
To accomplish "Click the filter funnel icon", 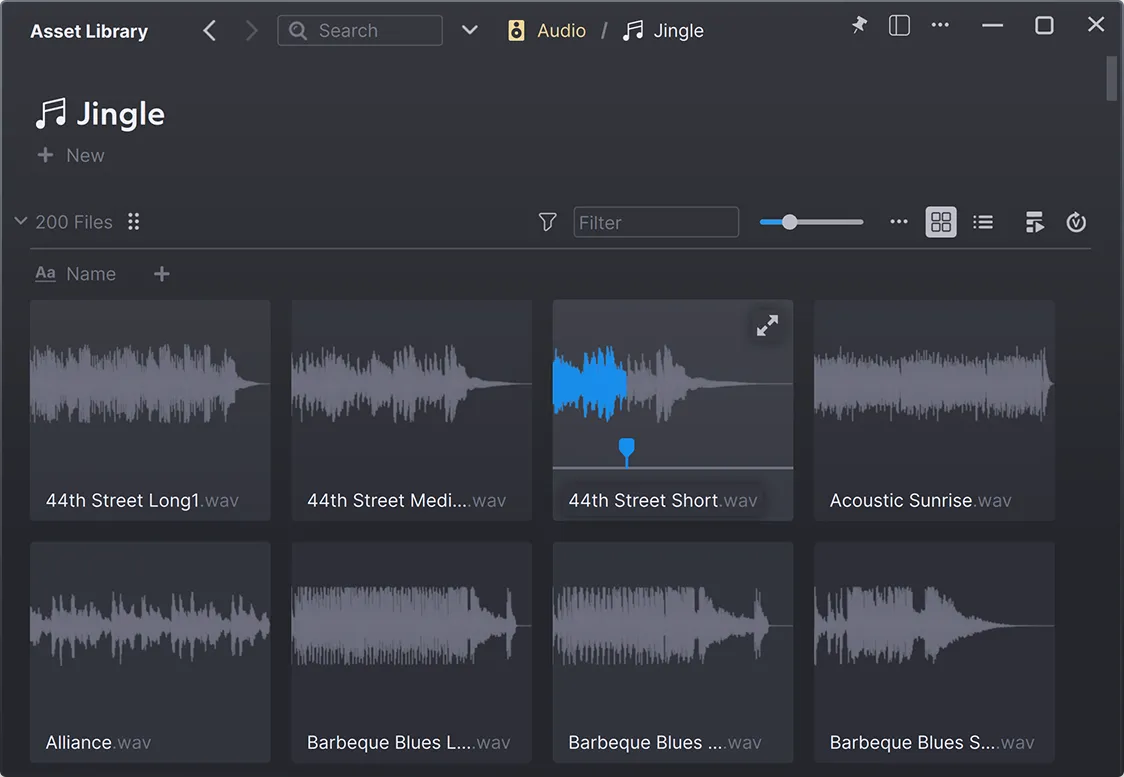I will (x=547, y=222).
